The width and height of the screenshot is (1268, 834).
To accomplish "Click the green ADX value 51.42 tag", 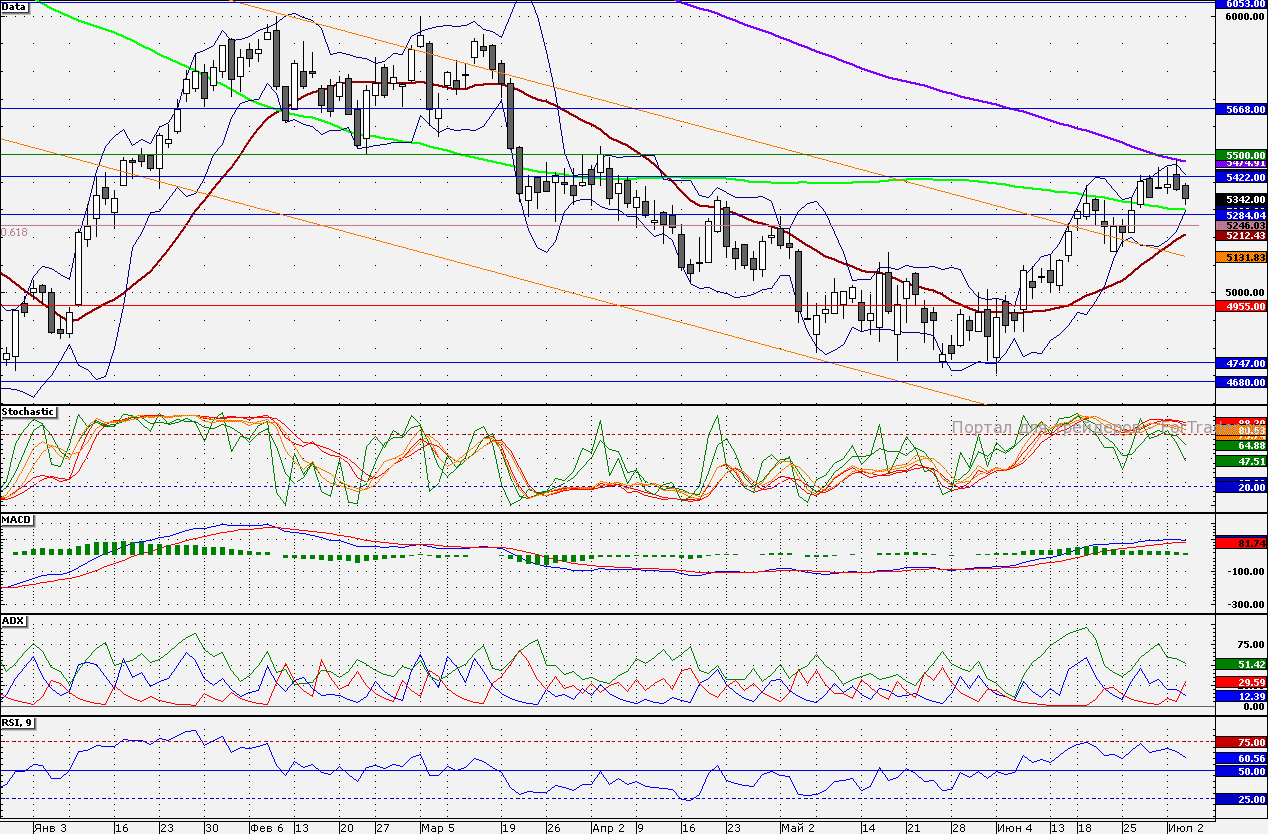I will point(1240,664).
